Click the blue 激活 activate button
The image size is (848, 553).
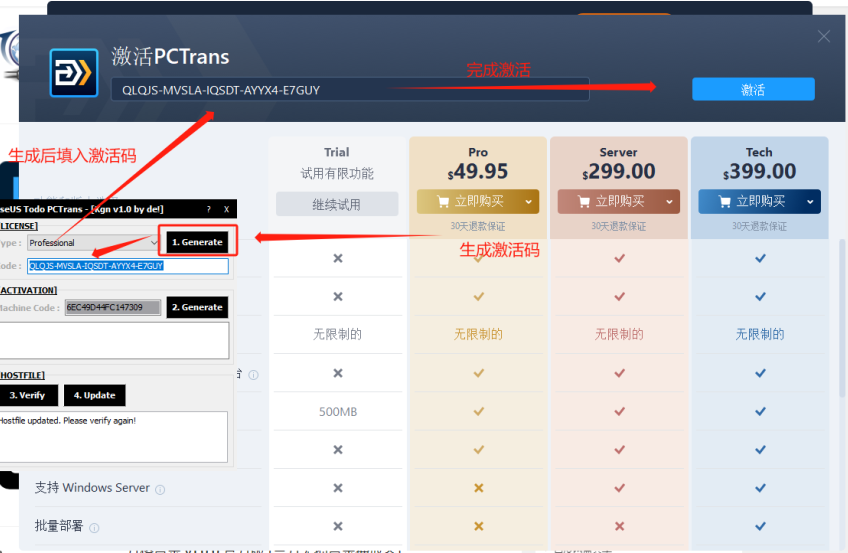[753, 89]
